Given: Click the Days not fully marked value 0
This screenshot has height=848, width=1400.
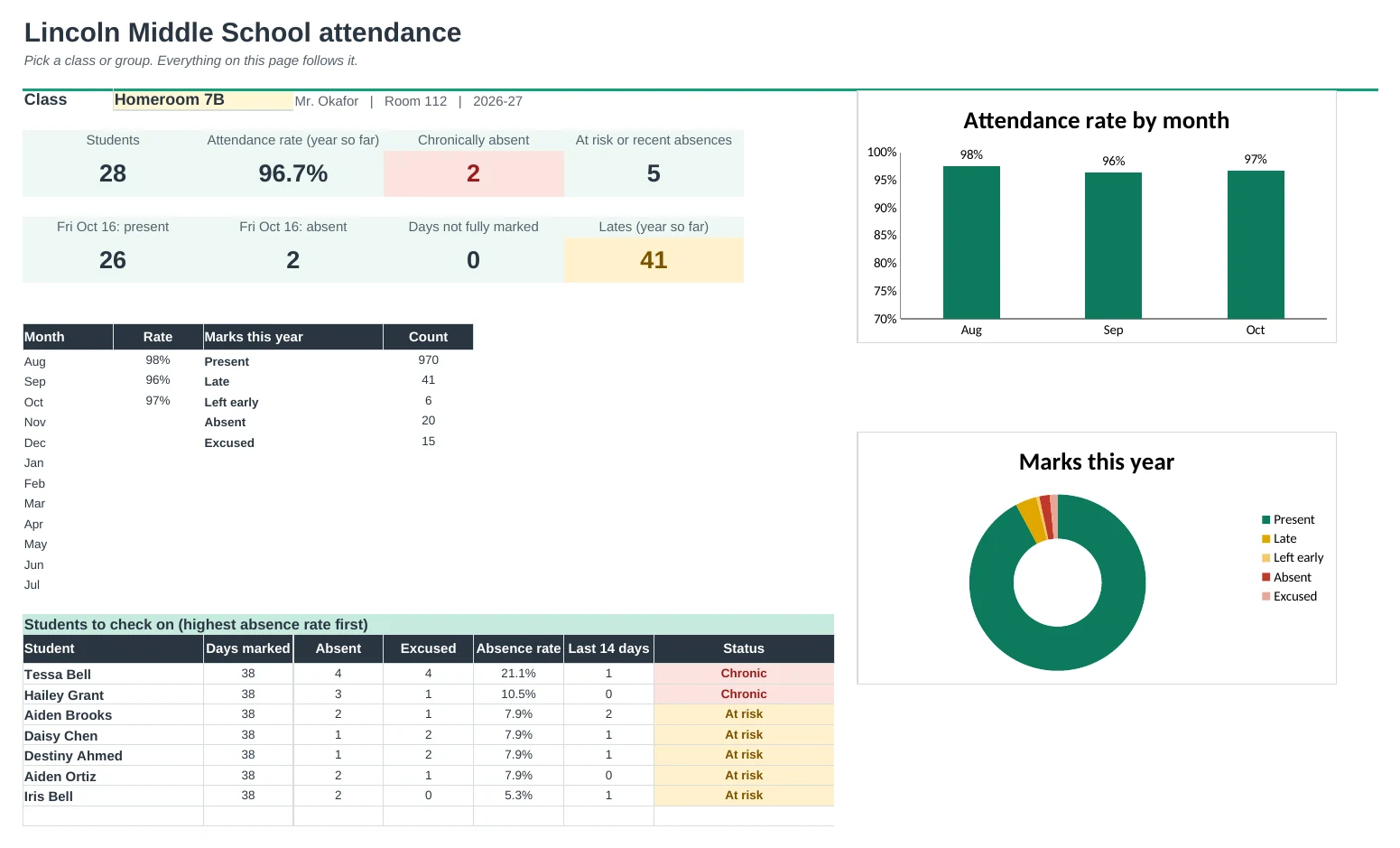Looking at the screenshot, I should point(473,260).
